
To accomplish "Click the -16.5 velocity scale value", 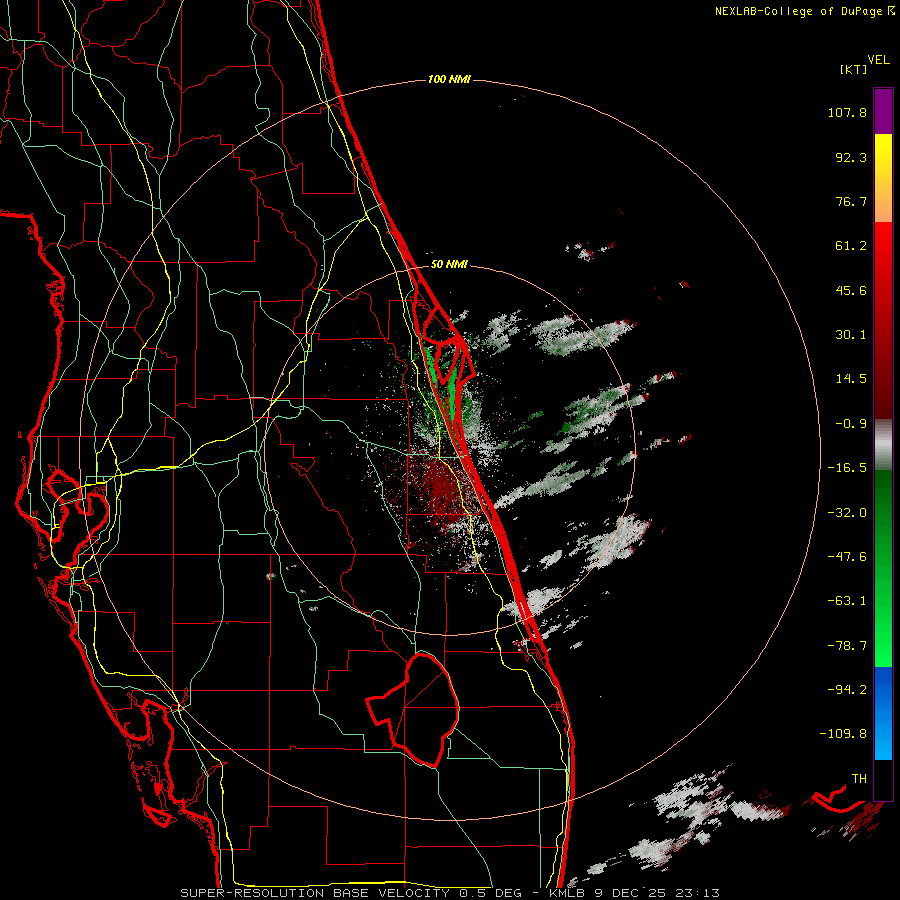I will 847,468.
